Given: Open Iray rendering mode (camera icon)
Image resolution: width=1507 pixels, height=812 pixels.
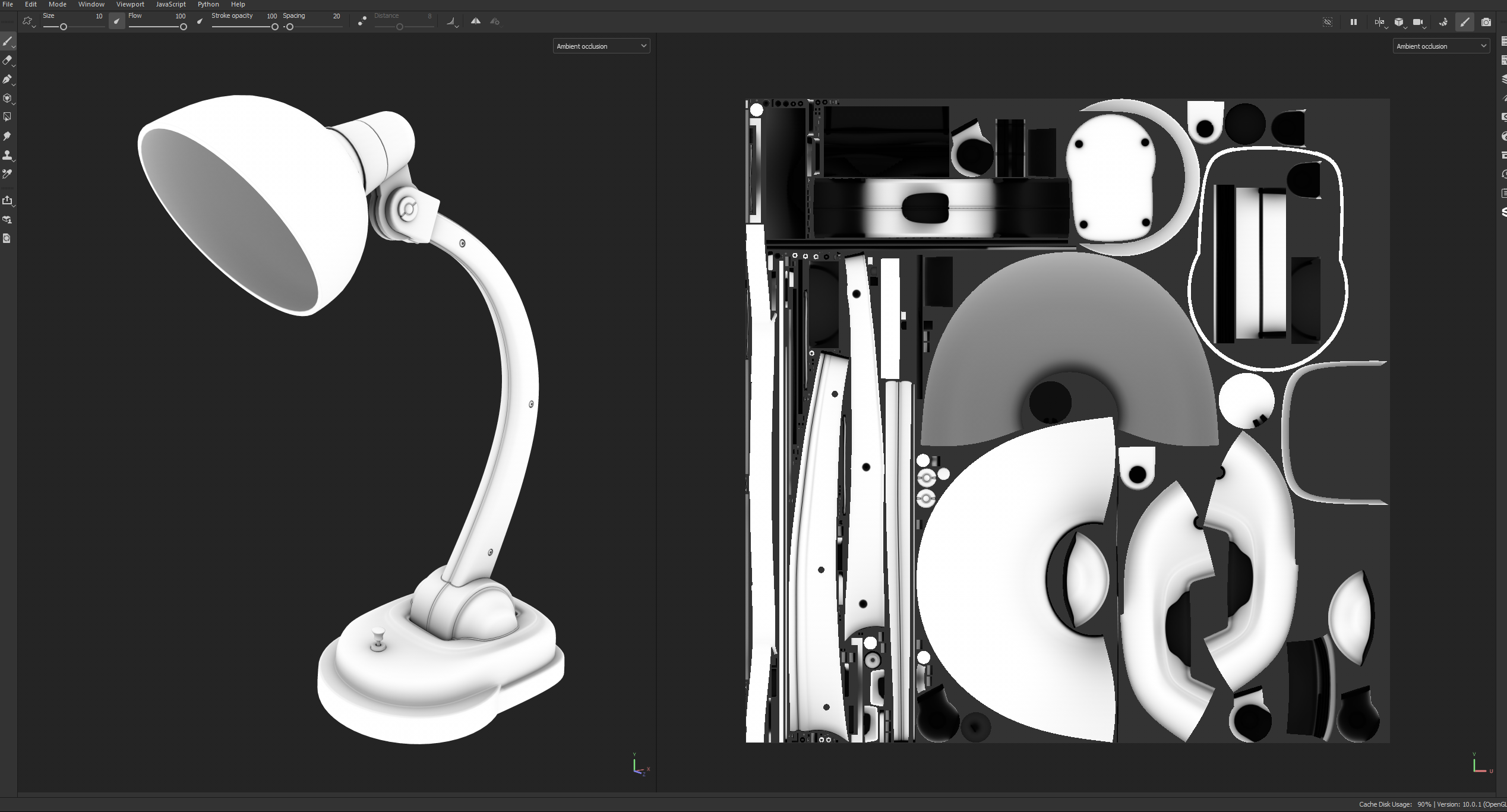Looking at the screenshot, I should click(1486, 22).
